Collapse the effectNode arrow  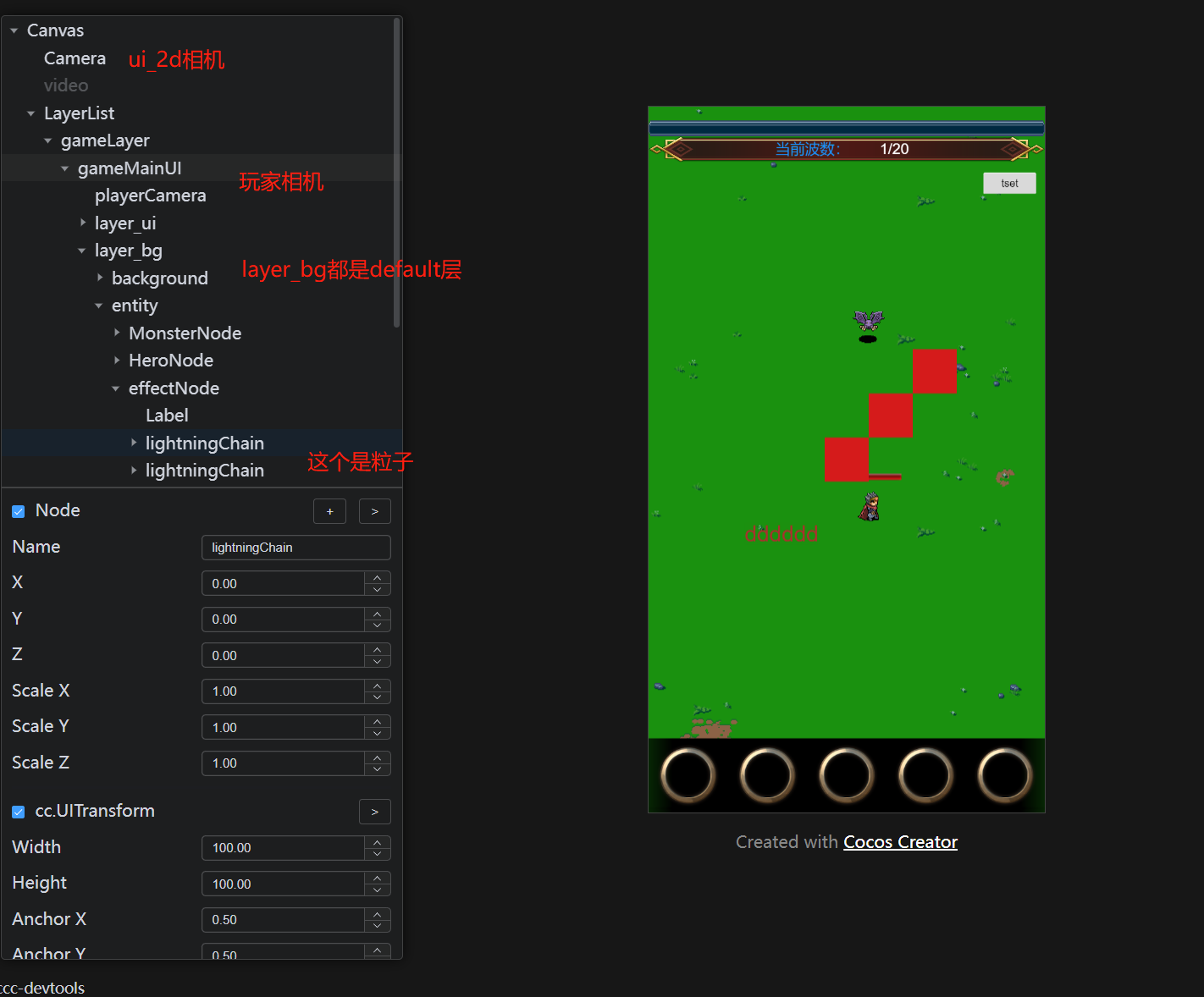click(x=116, y=388)
